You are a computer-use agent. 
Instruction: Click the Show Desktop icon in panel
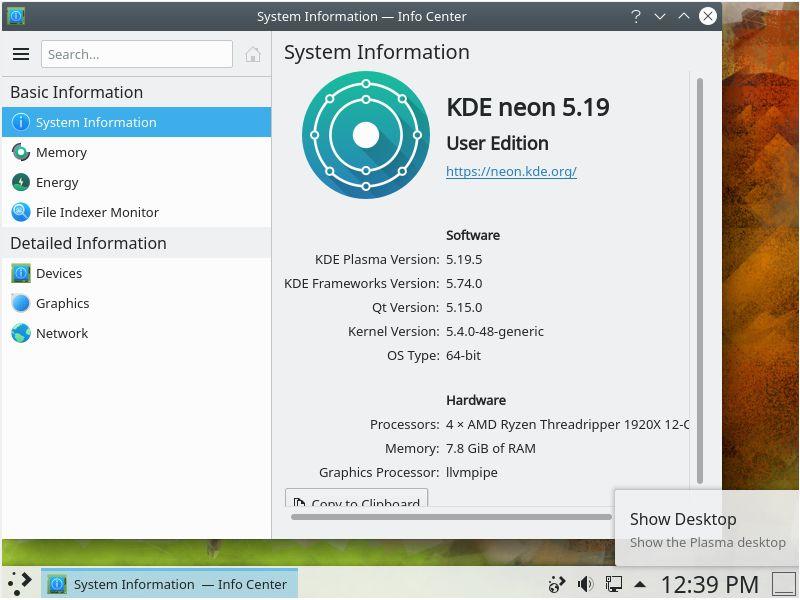783,584
